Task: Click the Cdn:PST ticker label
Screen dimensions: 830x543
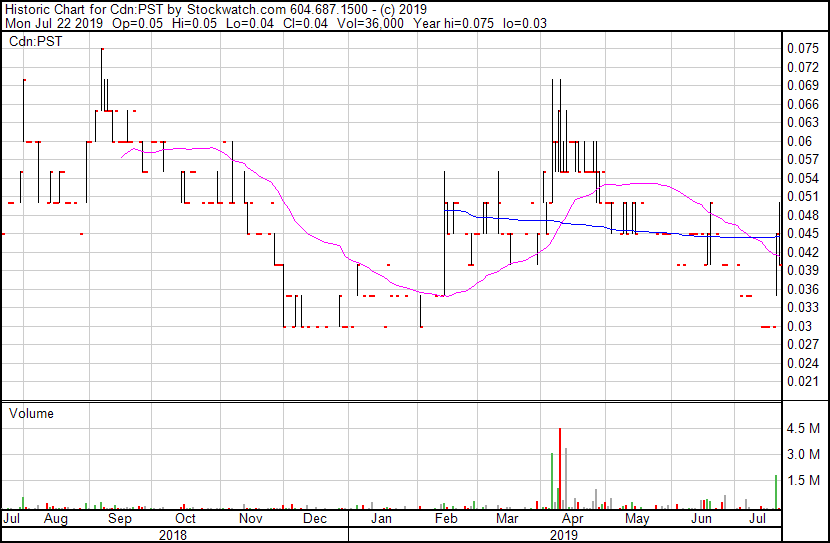Action: click(x=32, y=41)
